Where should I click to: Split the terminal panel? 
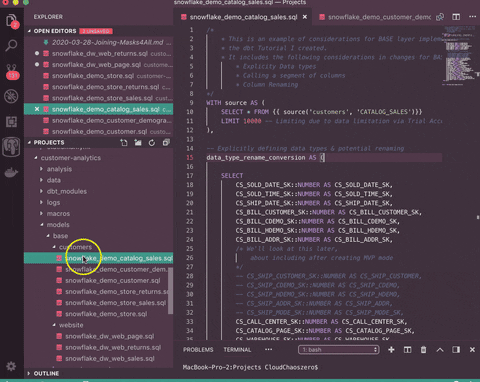click(x=407, y=350)
